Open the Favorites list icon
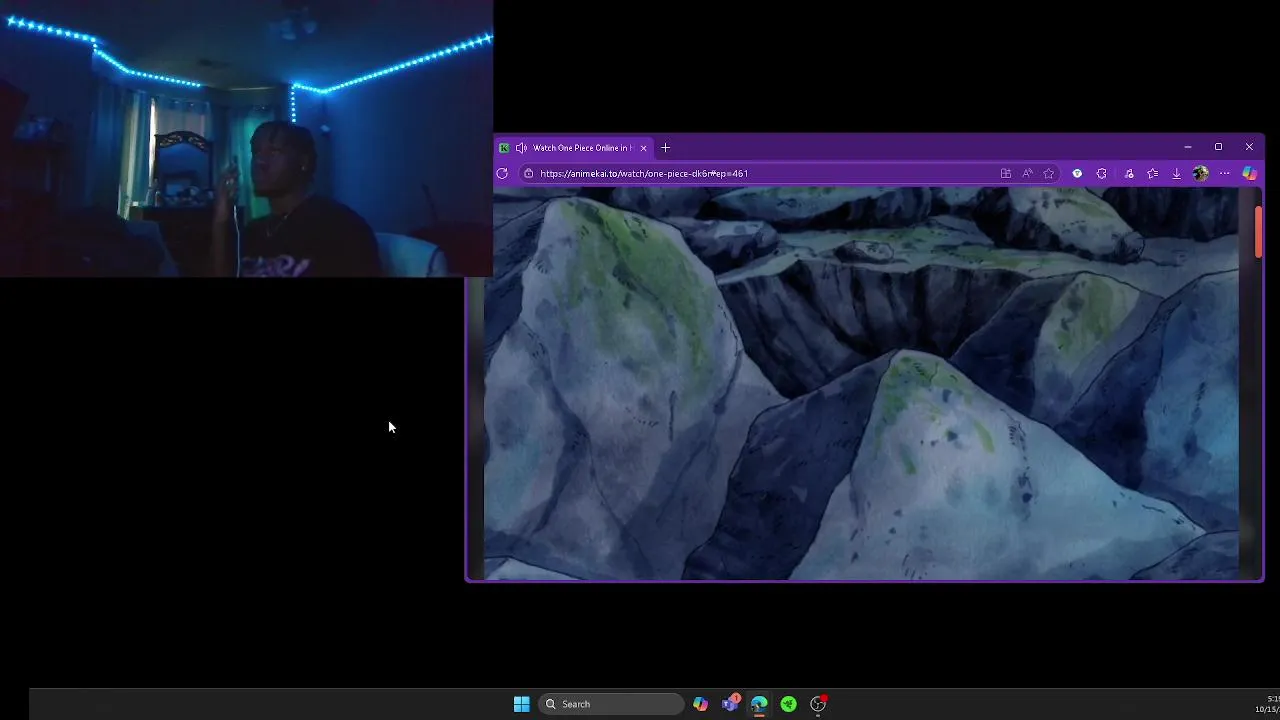 pyautogui.click(x=1152, y=173)
